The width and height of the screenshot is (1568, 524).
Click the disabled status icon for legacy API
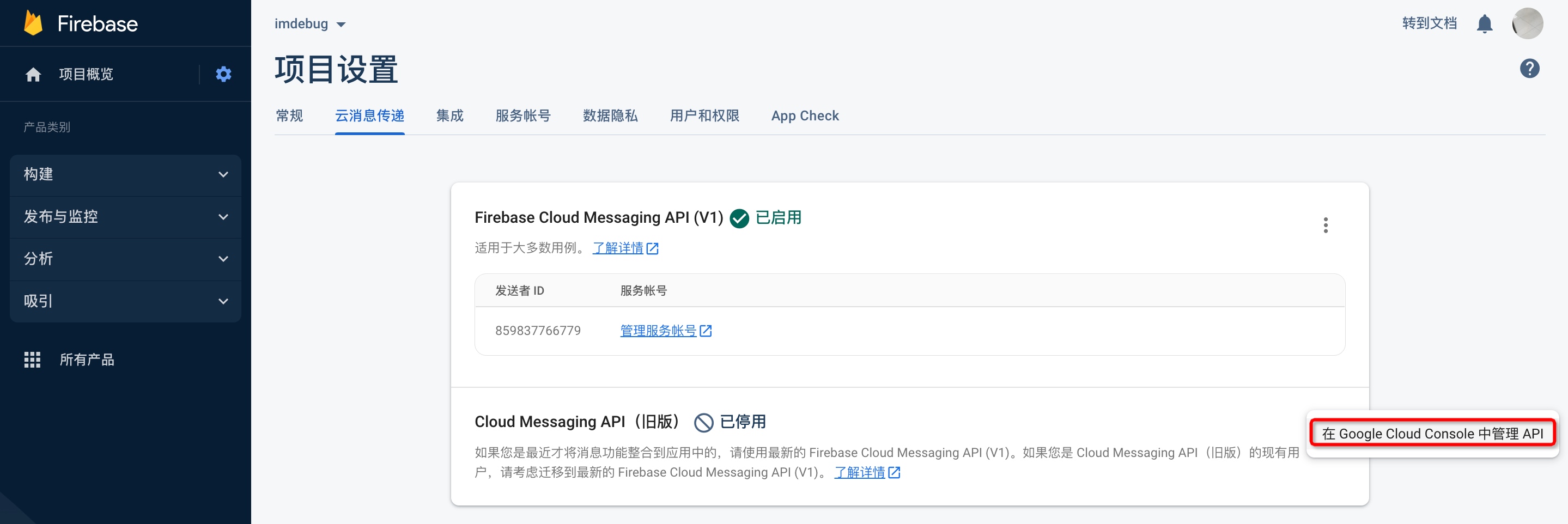point(703,422)
